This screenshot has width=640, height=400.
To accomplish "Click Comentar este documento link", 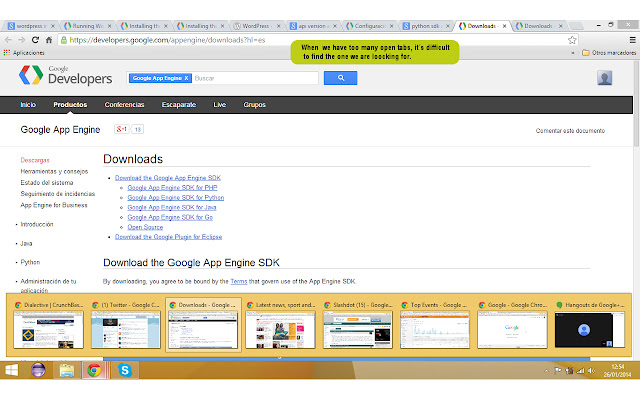I will (x=570, y=131).
